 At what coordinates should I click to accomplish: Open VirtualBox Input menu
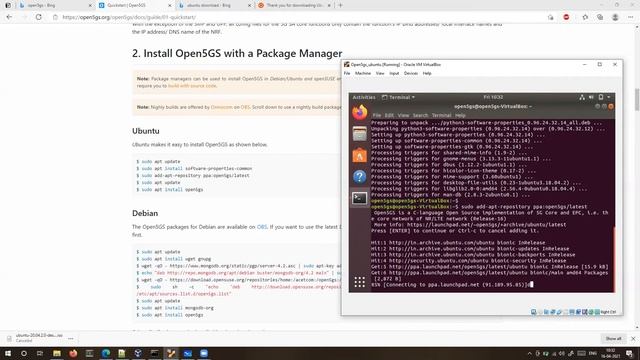pos(394,73)
